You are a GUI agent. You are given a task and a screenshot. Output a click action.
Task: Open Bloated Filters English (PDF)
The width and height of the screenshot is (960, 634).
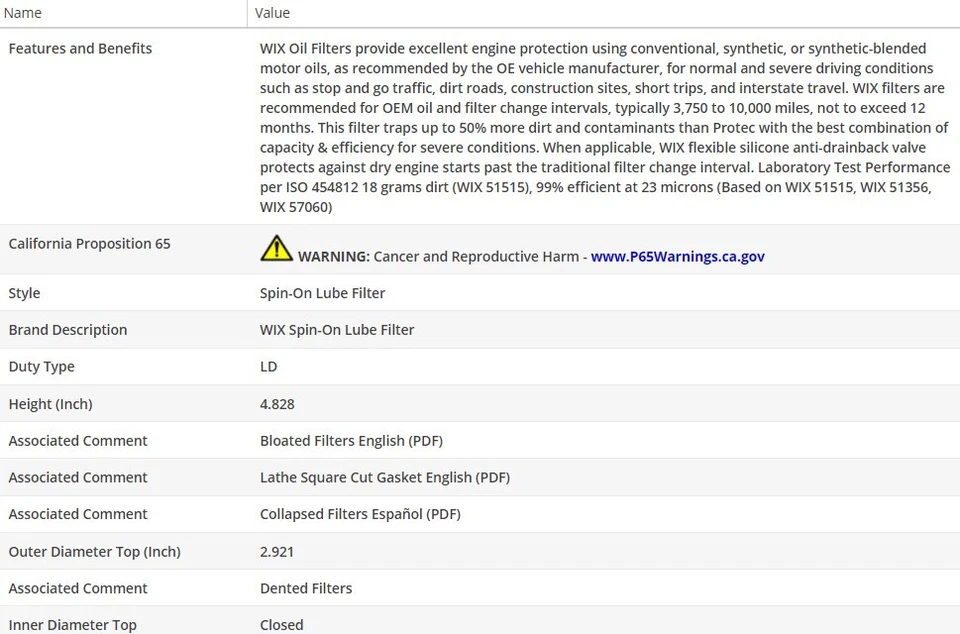coord(351,441)
